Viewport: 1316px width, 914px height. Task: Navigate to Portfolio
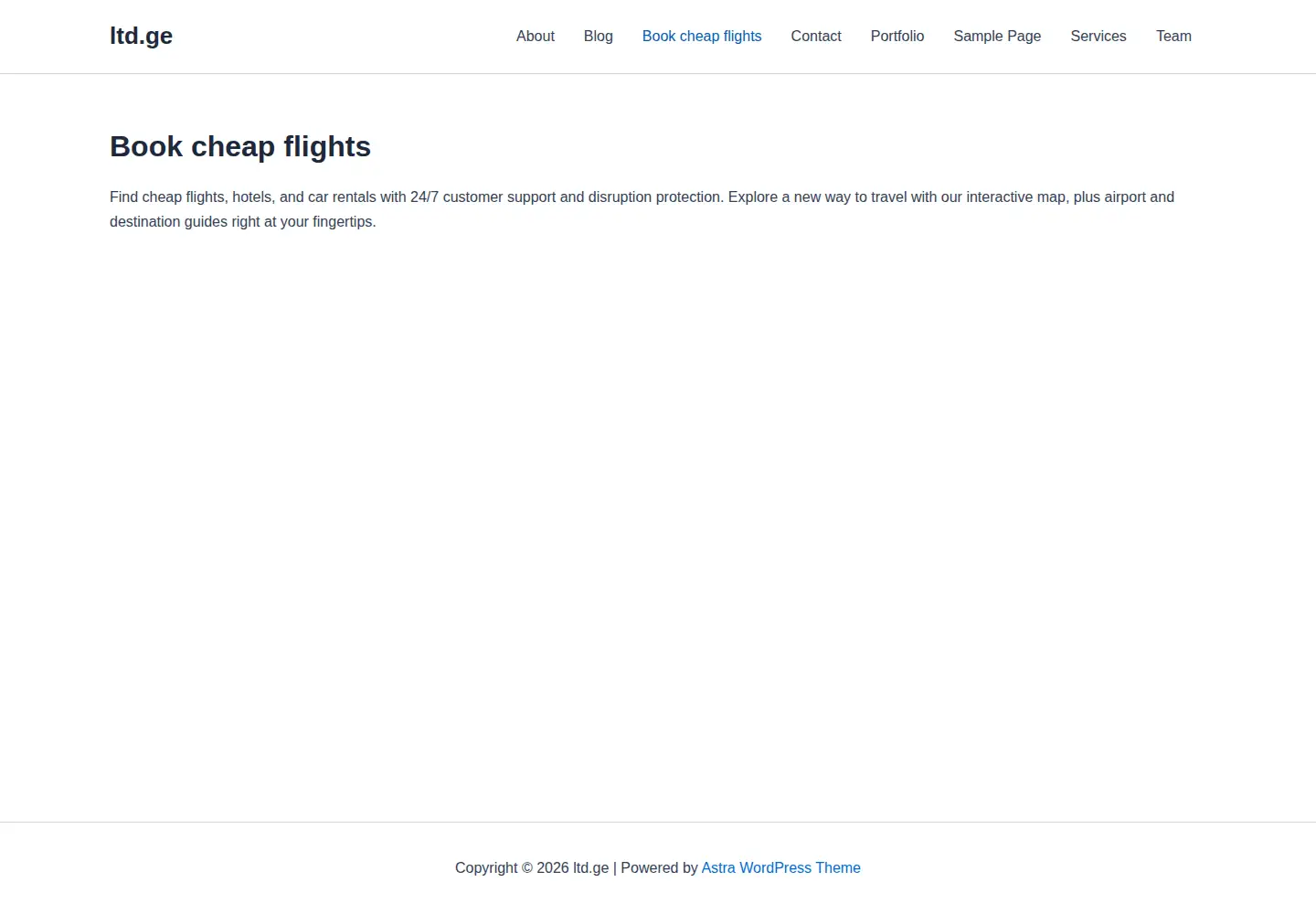click(x=897, y=37)
